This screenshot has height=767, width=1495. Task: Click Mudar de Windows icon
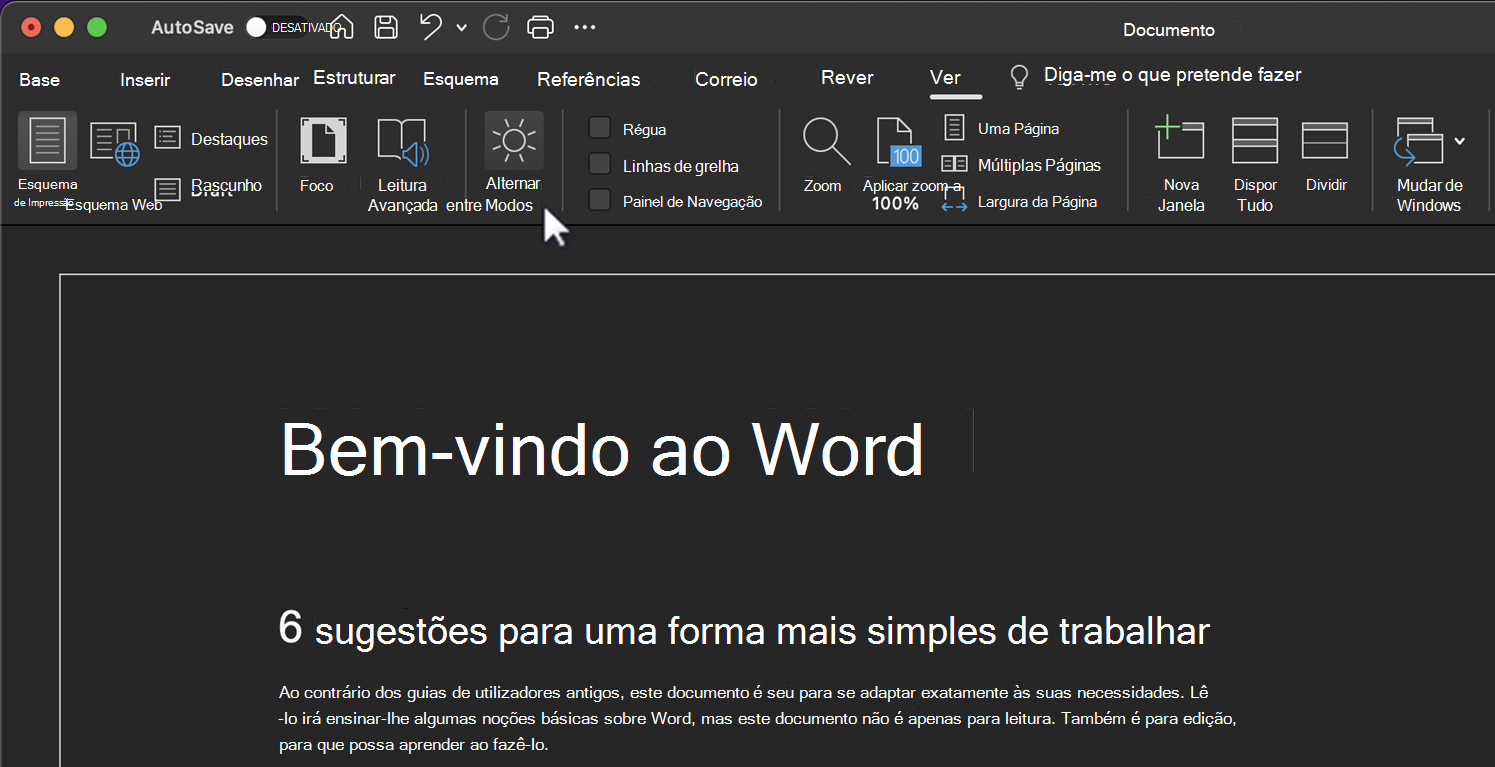[x=1418, y=141]
